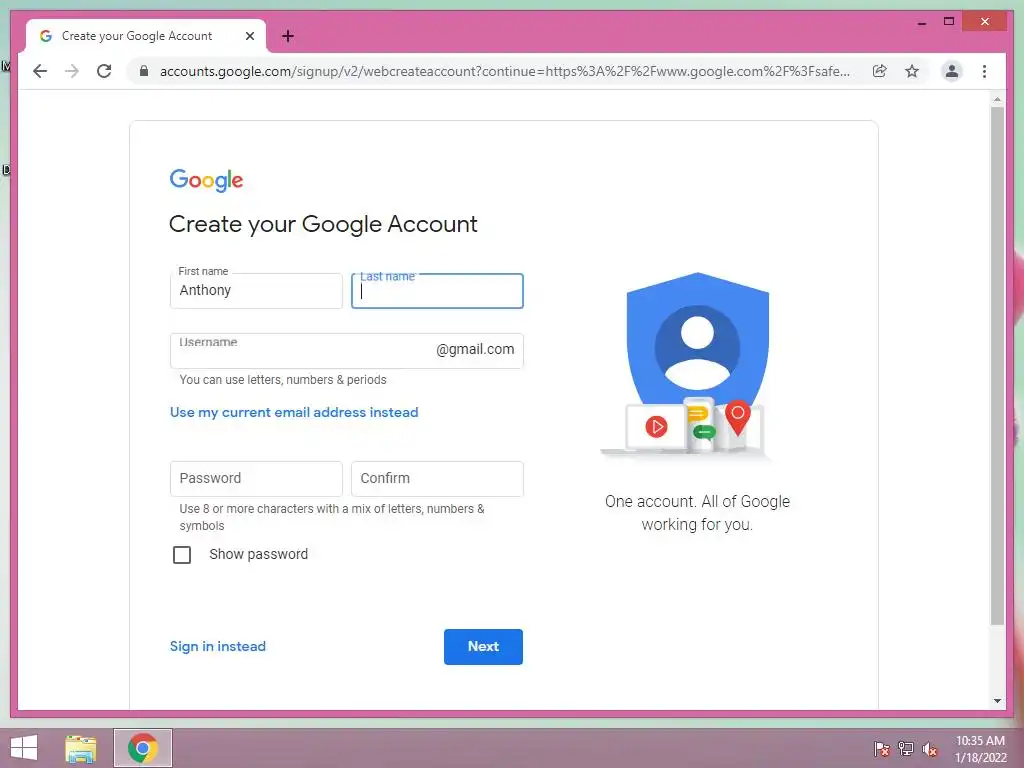1024x768 pixels.
Task: Click the First name field containing Anthony
Action: 256,291
